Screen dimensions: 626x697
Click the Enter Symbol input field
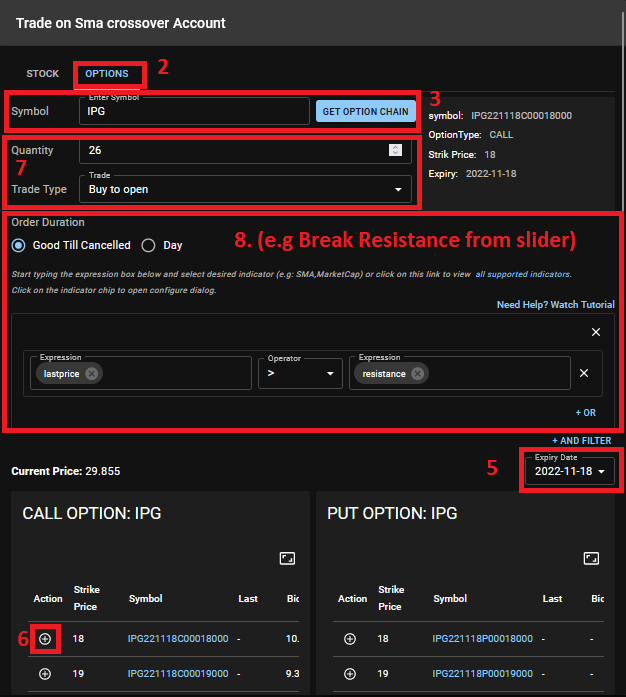[193, 112]
